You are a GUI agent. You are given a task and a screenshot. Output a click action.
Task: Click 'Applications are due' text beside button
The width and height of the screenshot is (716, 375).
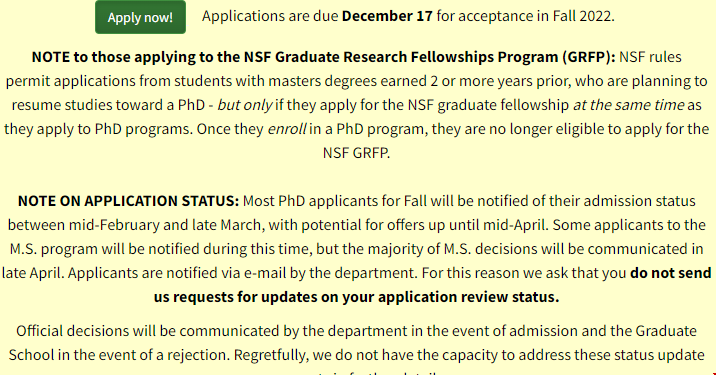pyautogui.click(x=270, y=16)
